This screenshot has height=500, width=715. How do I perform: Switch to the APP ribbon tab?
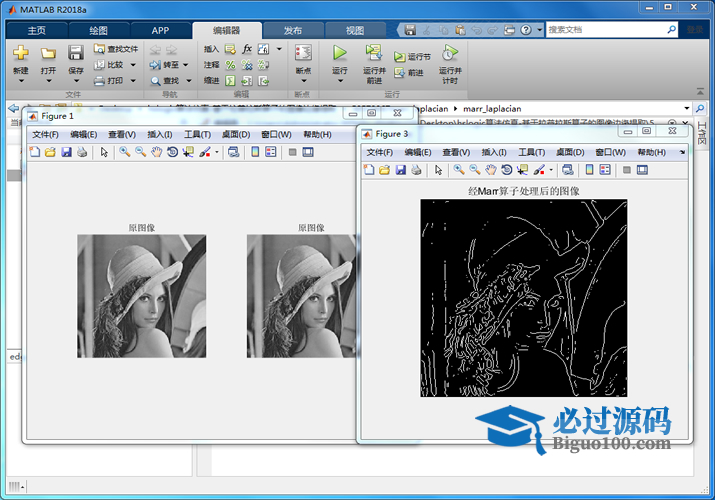(160, 30)
